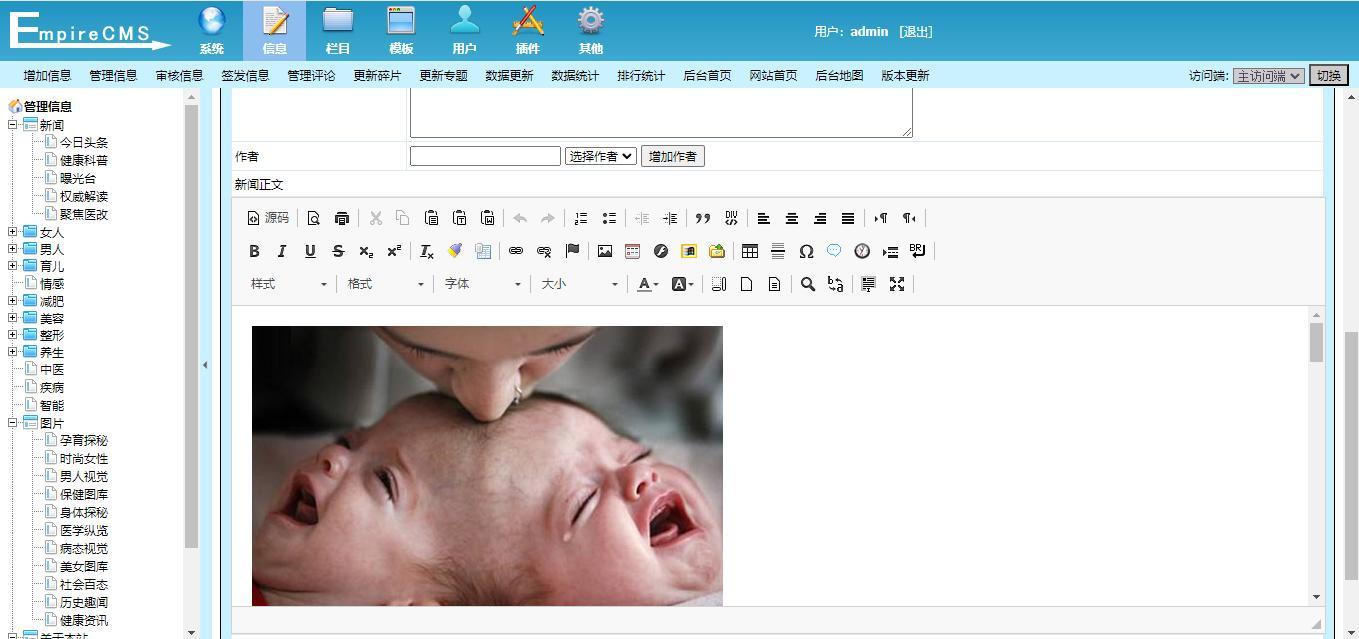Click the paste clipboard icon
The image size is (1359, 639).
coord(431,218)
